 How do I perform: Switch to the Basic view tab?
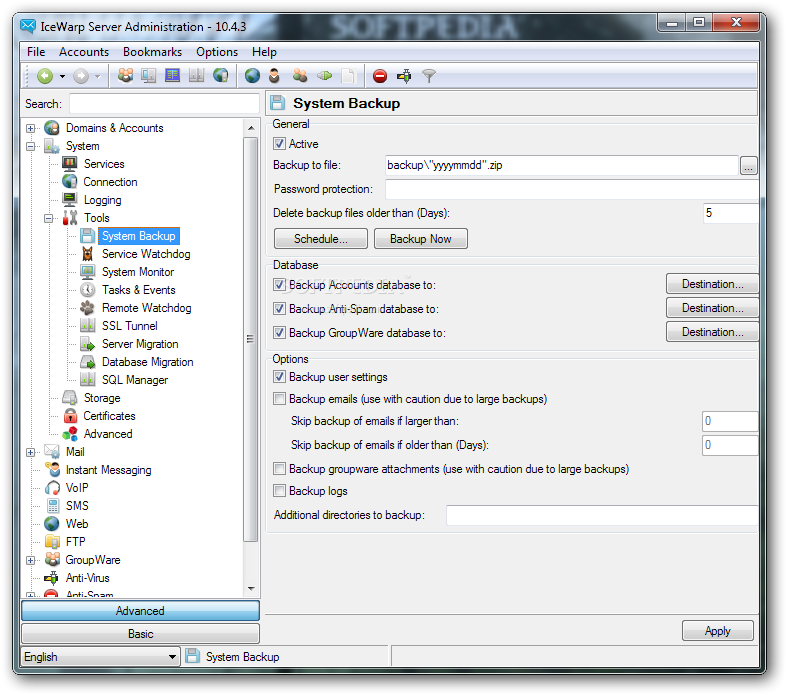[x=141, y=634]
